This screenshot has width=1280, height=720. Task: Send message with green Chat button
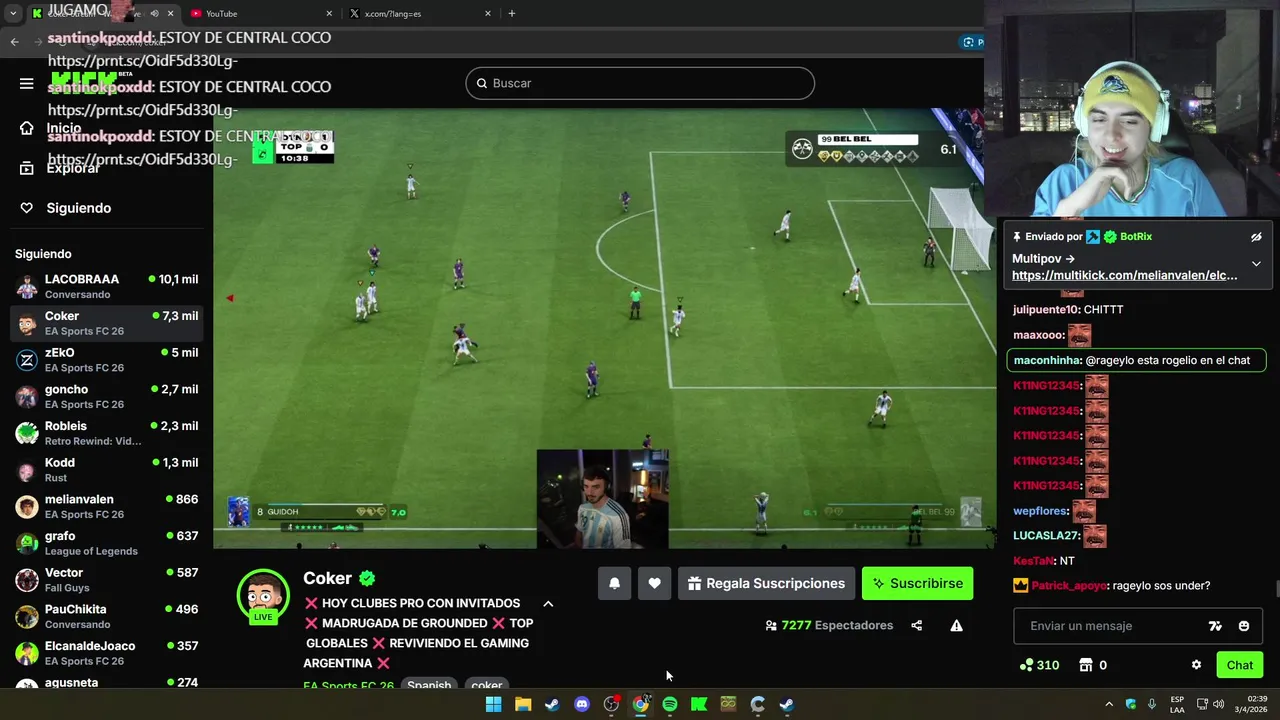coord(1240,665)
